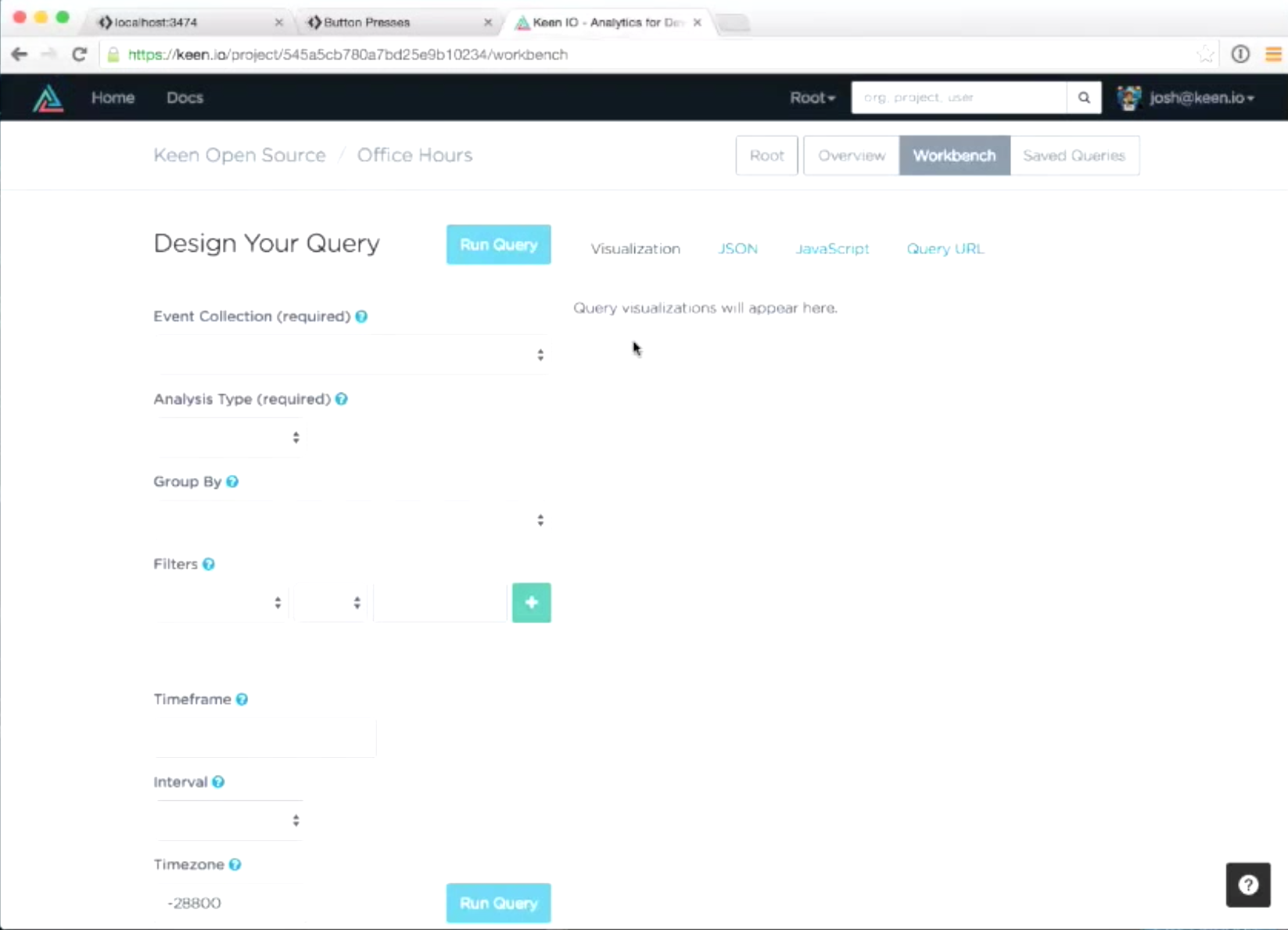Image resolution: width=1288 pixels, height=930 pixels.
Task: Open Keen Open Source breadcrumb
Action: pos(239,155)
